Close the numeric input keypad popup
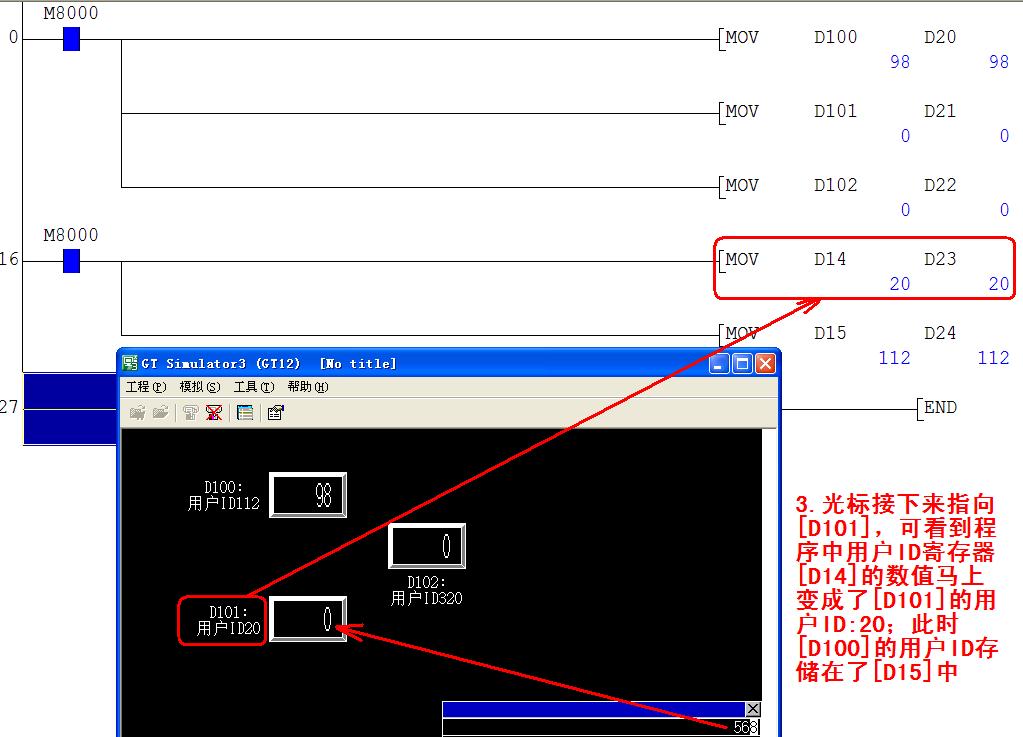The width and height of the screenshot is (1023, 737). click(x=753, y=709)
